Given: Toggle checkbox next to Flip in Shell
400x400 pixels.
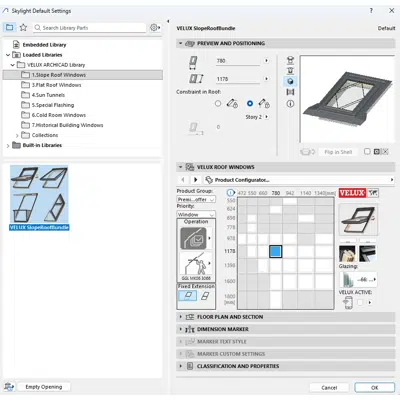Looking at the screenshot, I should [x=367, y=152].
